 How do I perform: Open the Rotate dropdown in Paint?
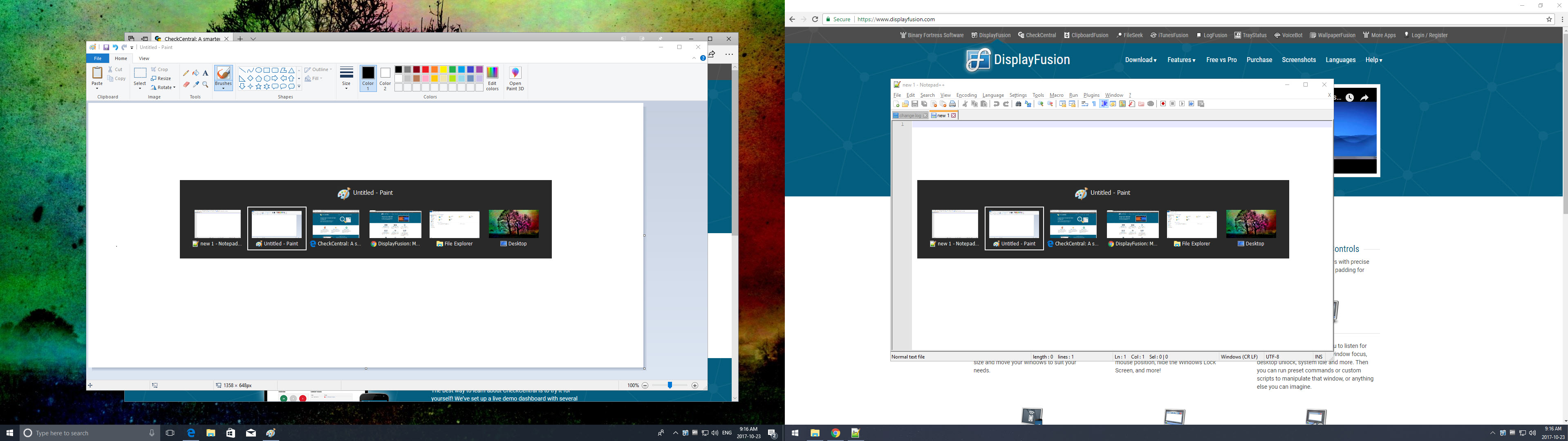(163, 88)
